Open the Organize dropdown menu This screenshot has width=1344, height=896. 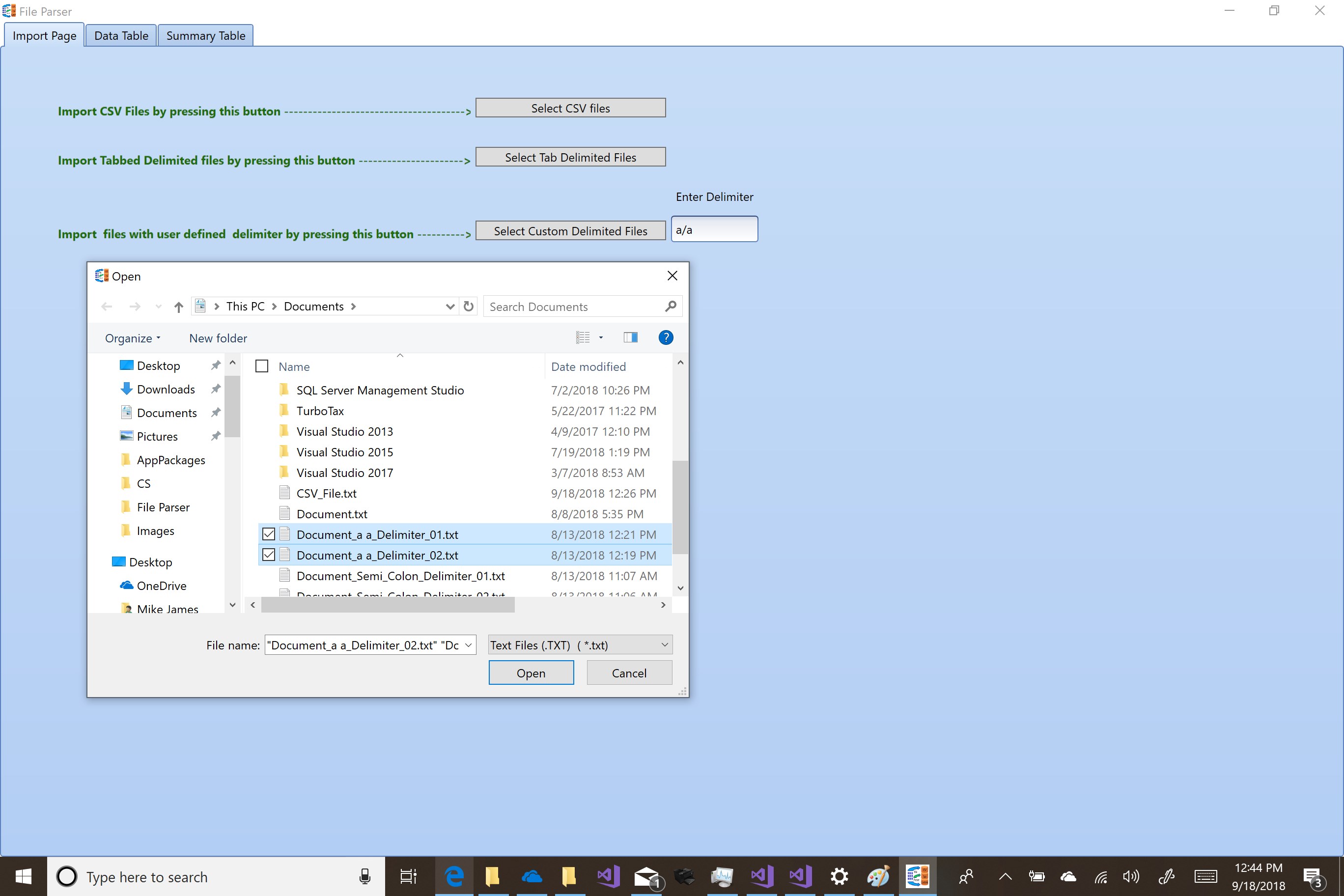[133, 338]
